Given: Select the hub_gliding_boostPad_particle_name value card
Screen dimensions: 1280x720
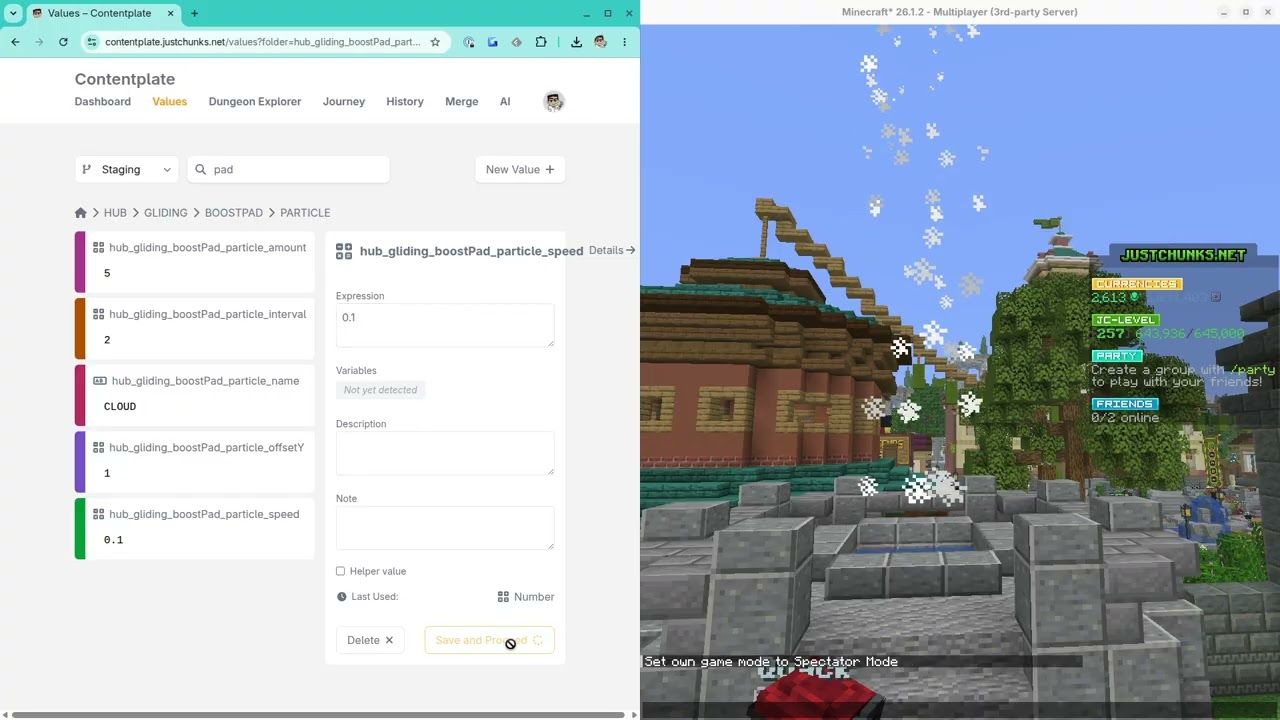Looking at the screenshot, I should pos(195,395).
